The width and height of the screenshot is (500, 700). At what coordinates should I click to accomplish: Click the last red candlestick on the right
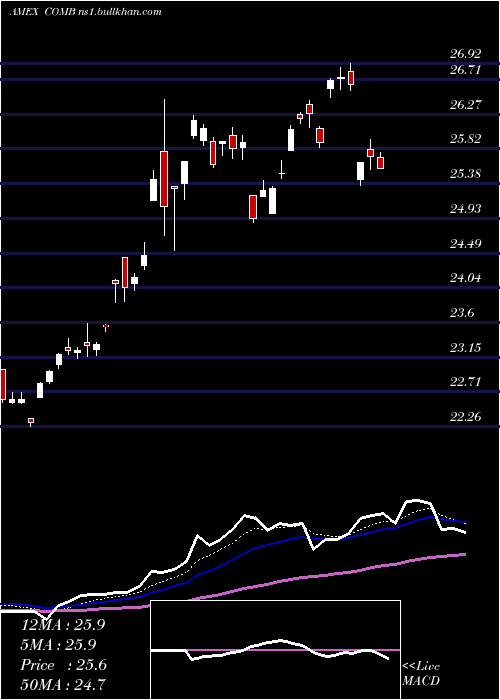(380, 162)
